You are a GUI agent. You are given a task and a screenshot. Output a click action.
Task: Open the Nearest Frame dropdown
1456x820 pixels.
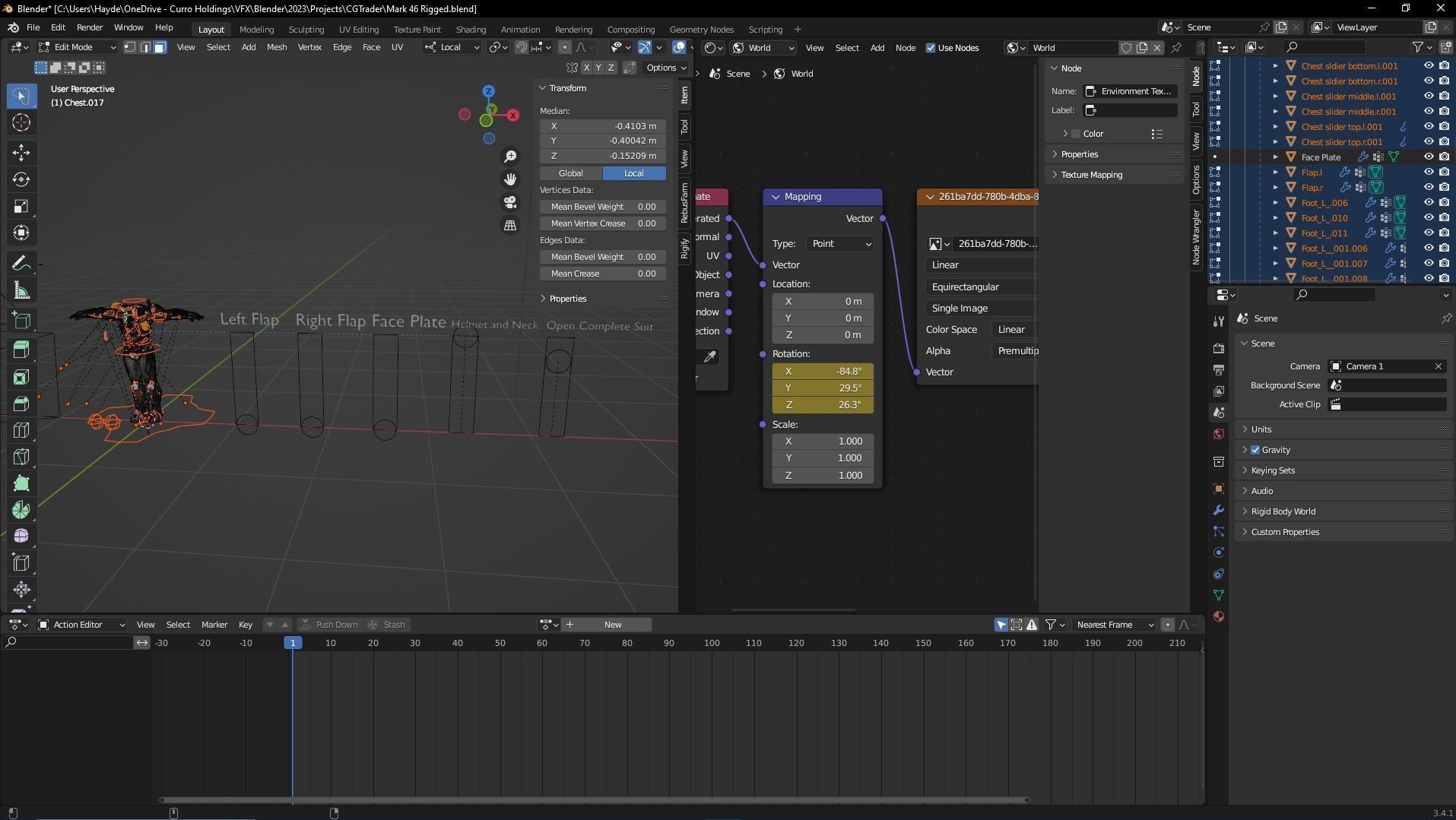[1113, 625]
